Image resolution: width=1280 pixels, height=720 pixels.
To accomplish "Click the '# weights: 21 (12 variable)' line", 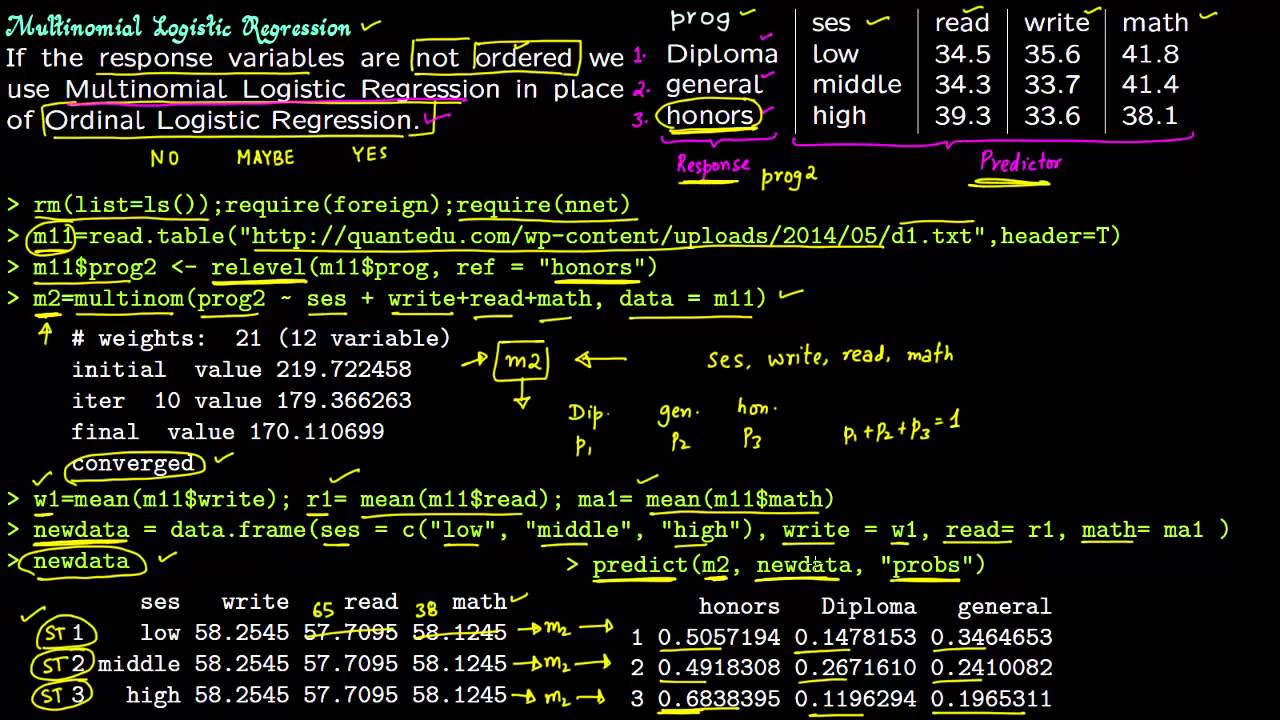I will click(x=261, y=338).
